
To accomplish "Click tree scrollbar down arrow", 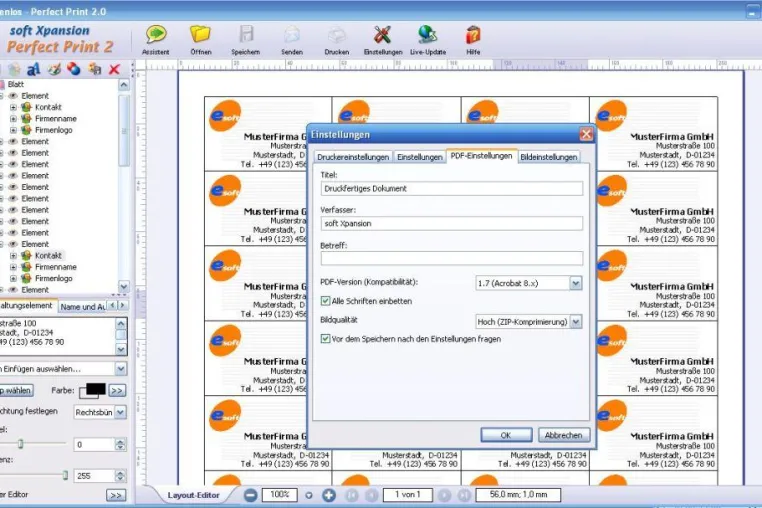I will pos(124,286).
